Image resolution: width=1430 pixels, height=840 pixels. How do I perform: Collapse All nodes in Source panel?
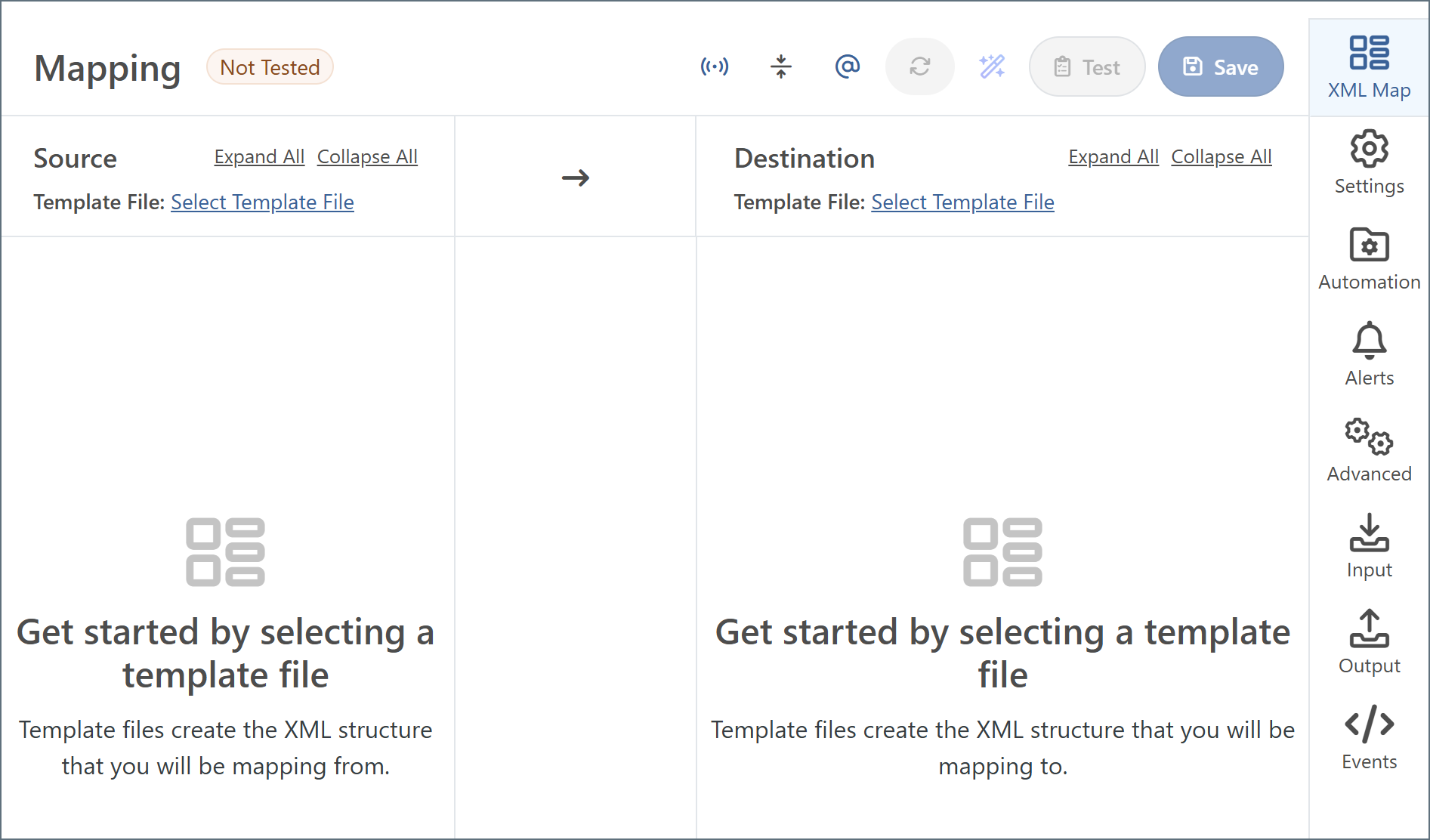point(367,157)
